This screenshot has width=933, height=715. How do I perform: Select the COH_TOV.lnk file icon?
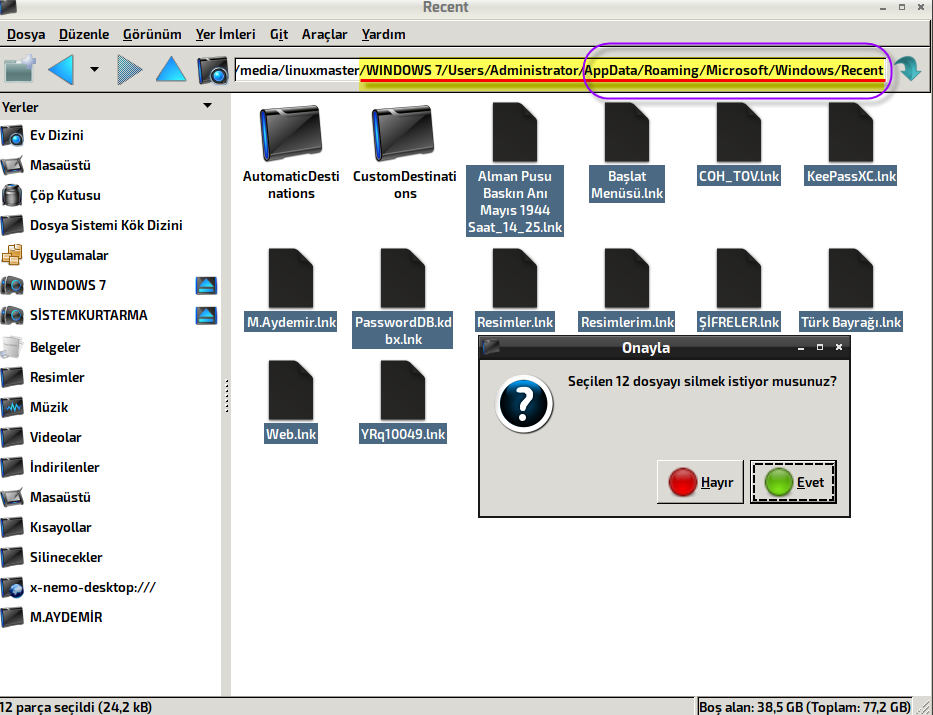pyautogui.click(x=738, y=133)
